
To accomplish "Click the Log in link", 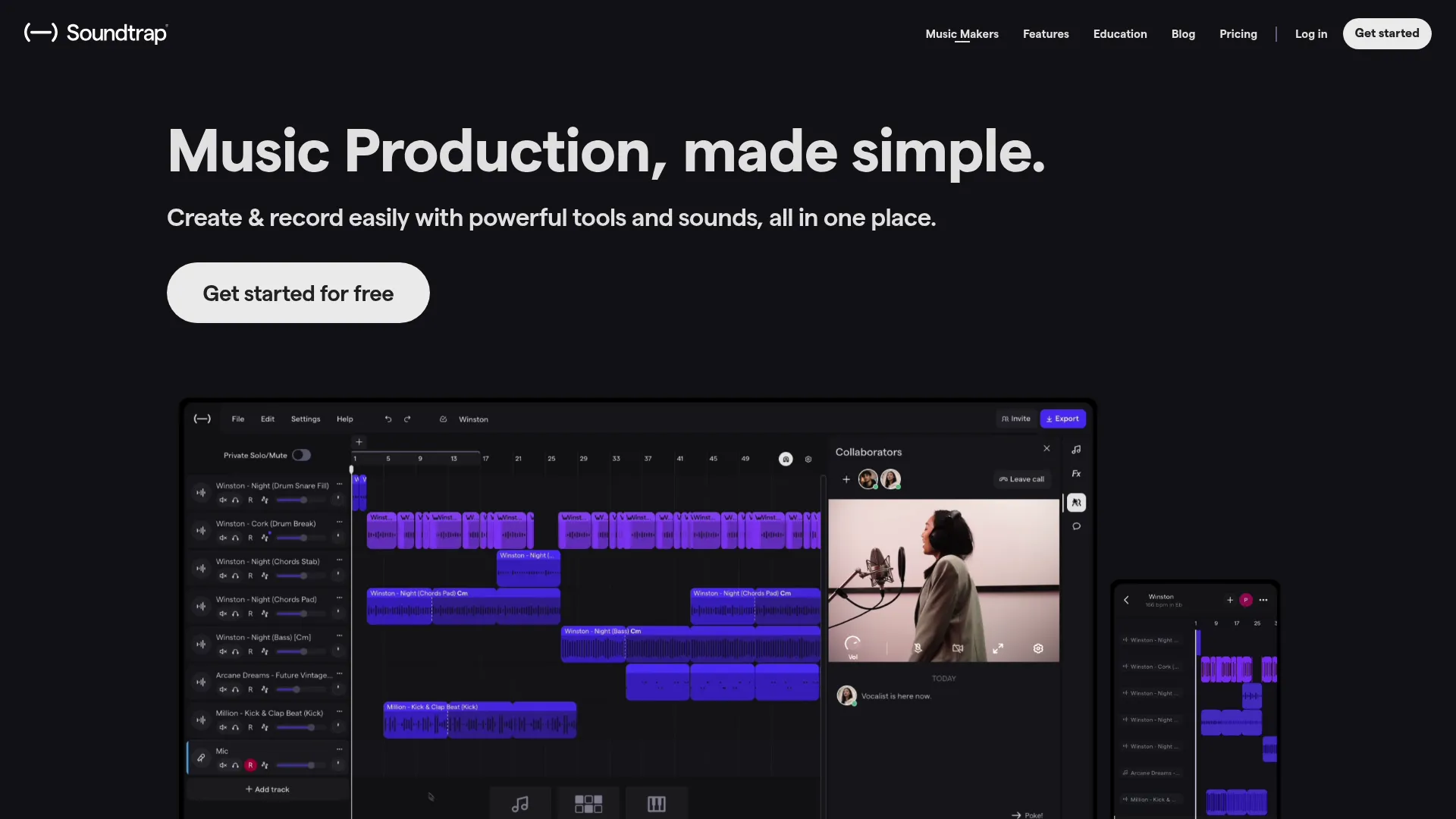I will pyautogui.click(x=1310, y=34).
